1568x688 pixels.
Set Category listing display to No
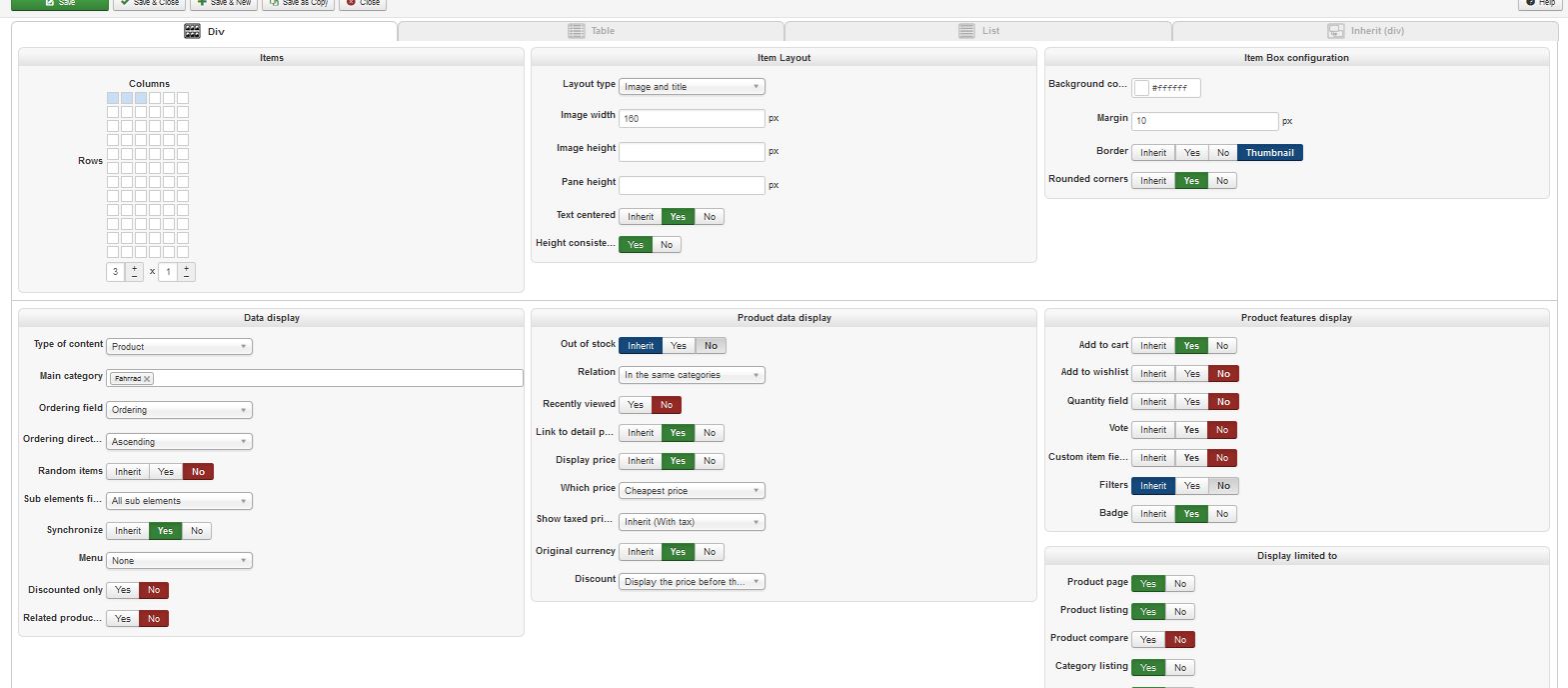tap(1180, 668)
